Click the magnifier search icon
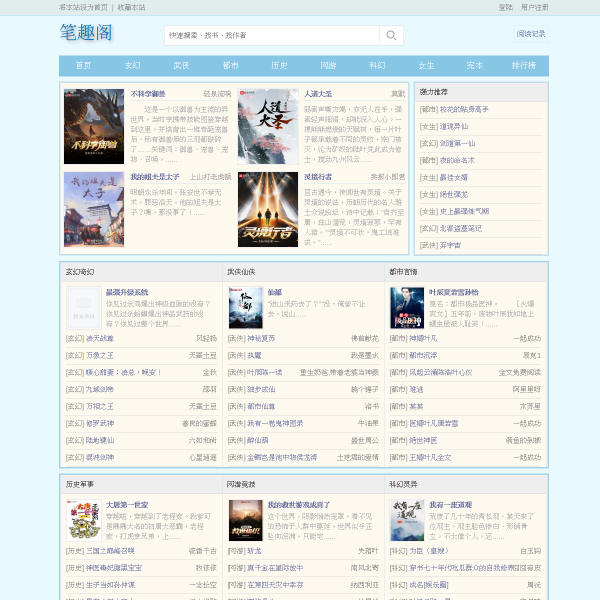The height and width of the screenshot is (600, 600). click(391, 35)
